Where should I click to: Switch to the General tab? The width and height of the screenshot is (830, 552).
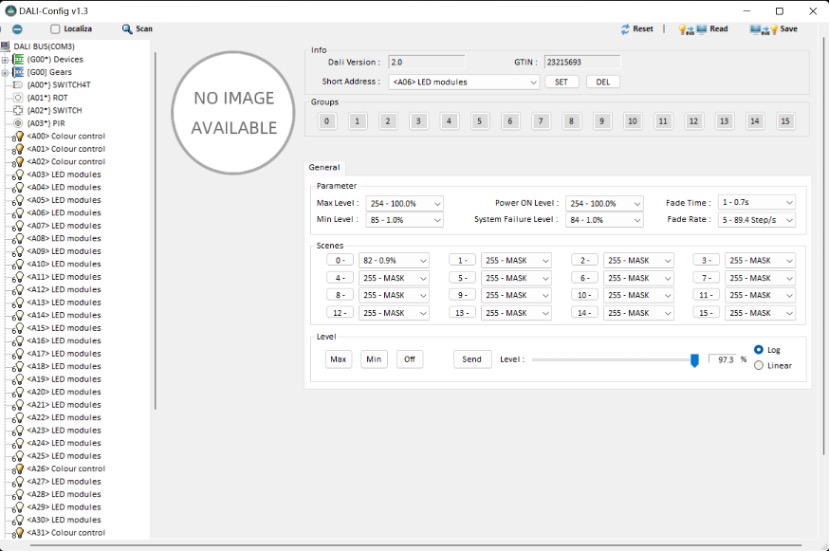(324, 168)
